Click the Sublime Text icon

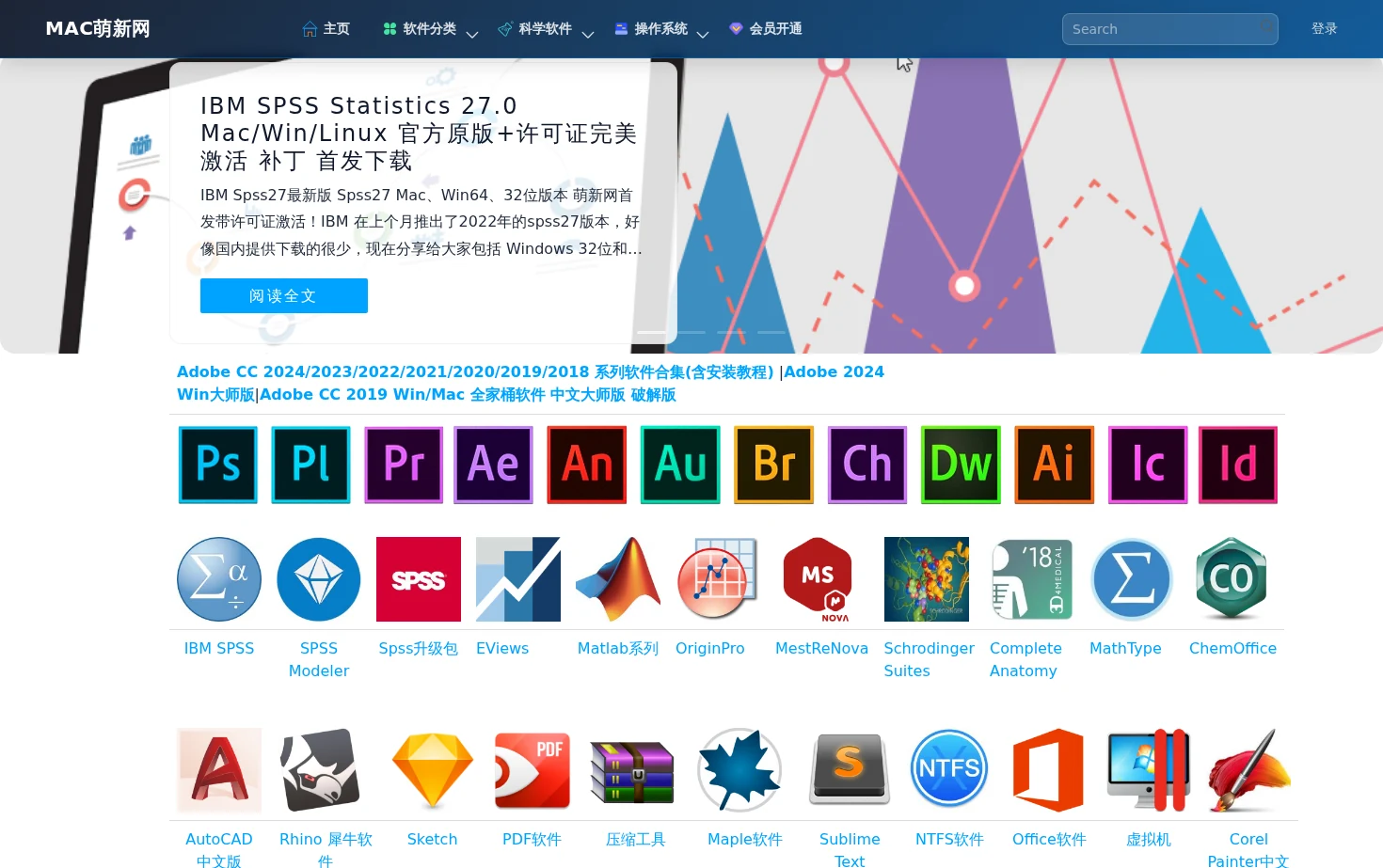coord(850,770)
